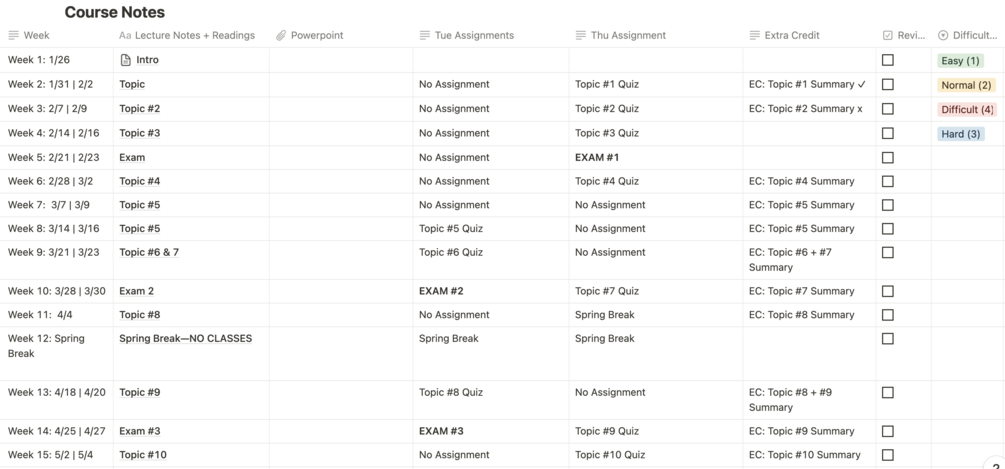This screenshot has width=1005, height=469.
Task: Toggle Review checkbox in the Spring Break row
Action: point(888,339)
